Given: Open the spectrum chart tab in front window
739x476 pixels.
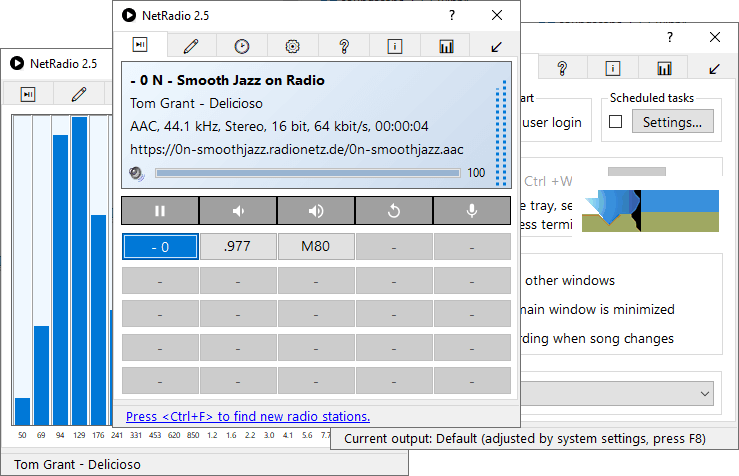Looking at the screenshot, I should click(446, 46).
